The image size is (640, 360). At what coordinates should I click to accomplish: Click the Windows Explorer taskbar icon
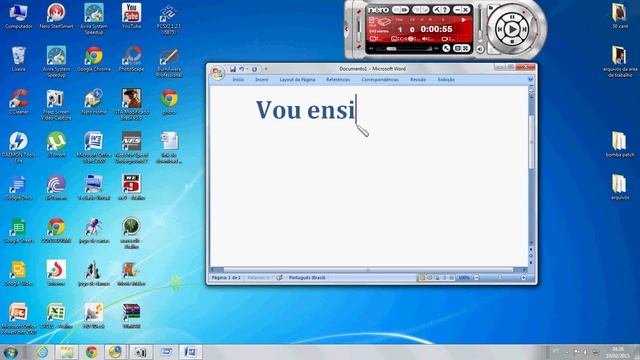(67, 352)
